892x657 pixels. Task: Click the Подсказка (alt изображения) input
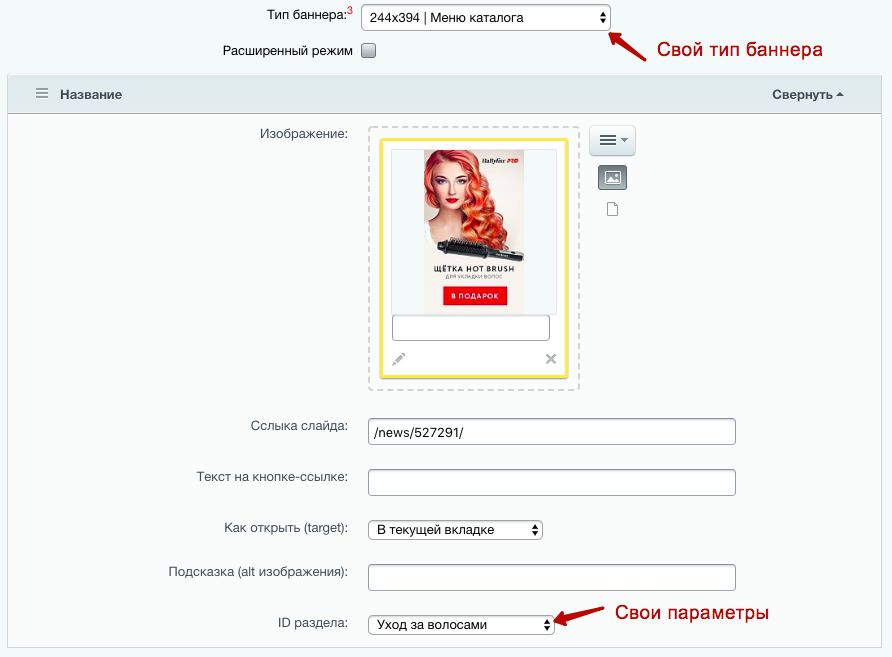(x=551, y=577)
